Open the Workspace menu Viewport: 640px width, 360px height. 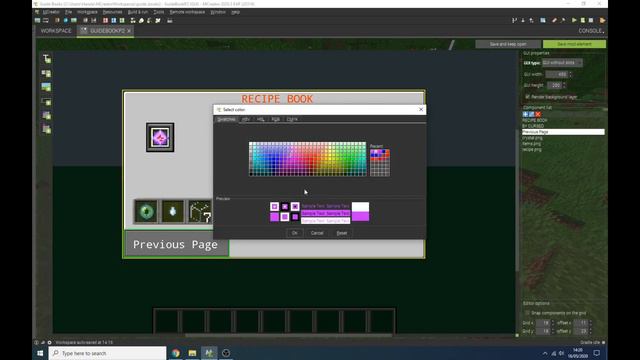coord(87,12)
